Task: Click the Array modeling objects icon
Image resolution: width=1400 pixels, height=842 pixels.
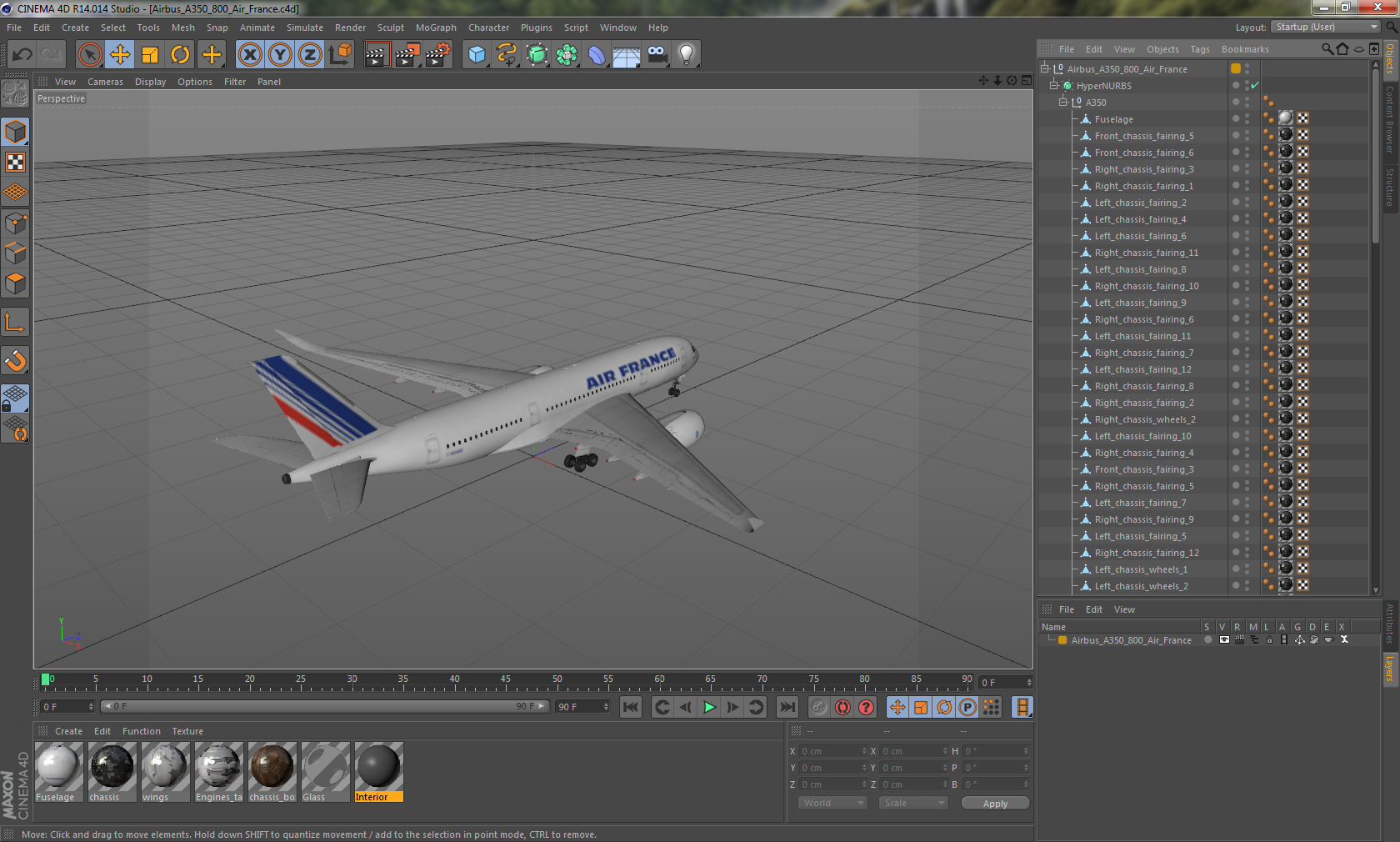Action: click(567, 55)
